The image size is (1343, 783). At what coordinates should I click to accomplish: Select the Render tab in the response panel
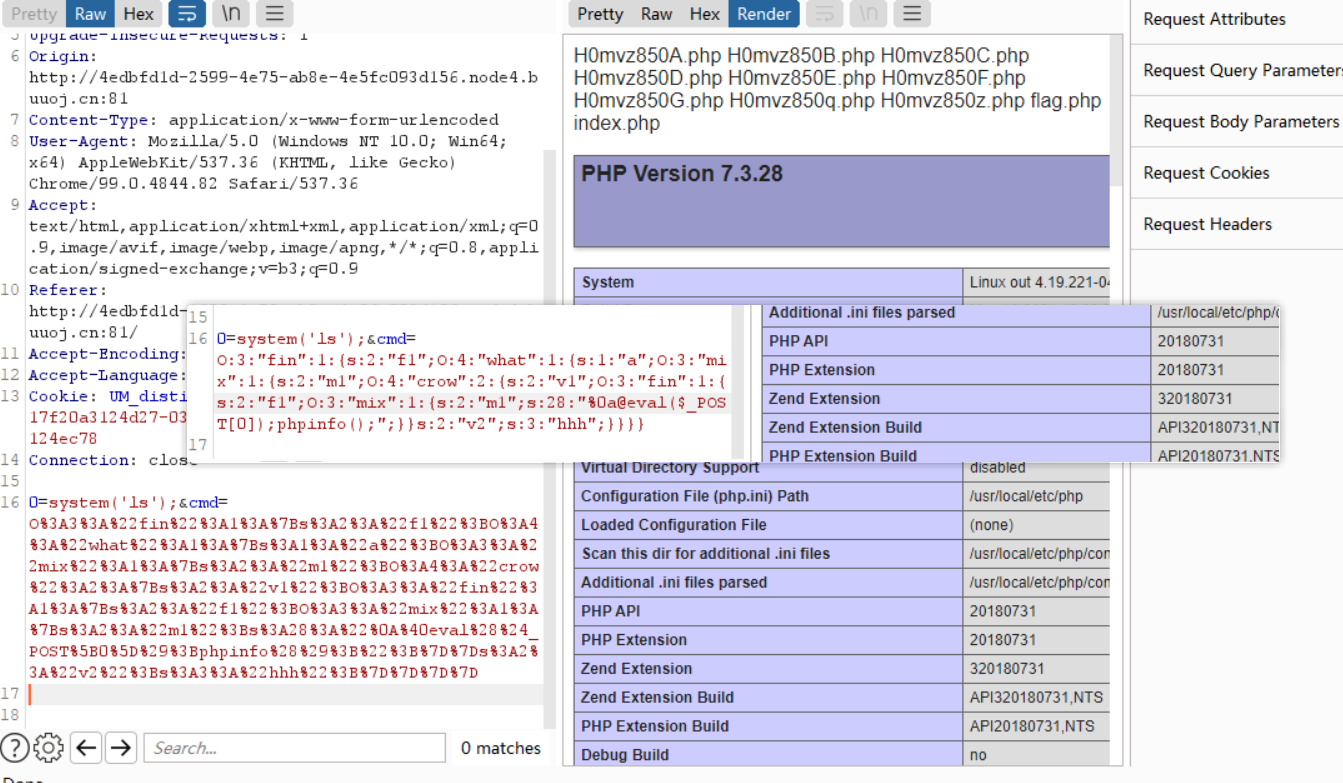(x=764, y=14)
